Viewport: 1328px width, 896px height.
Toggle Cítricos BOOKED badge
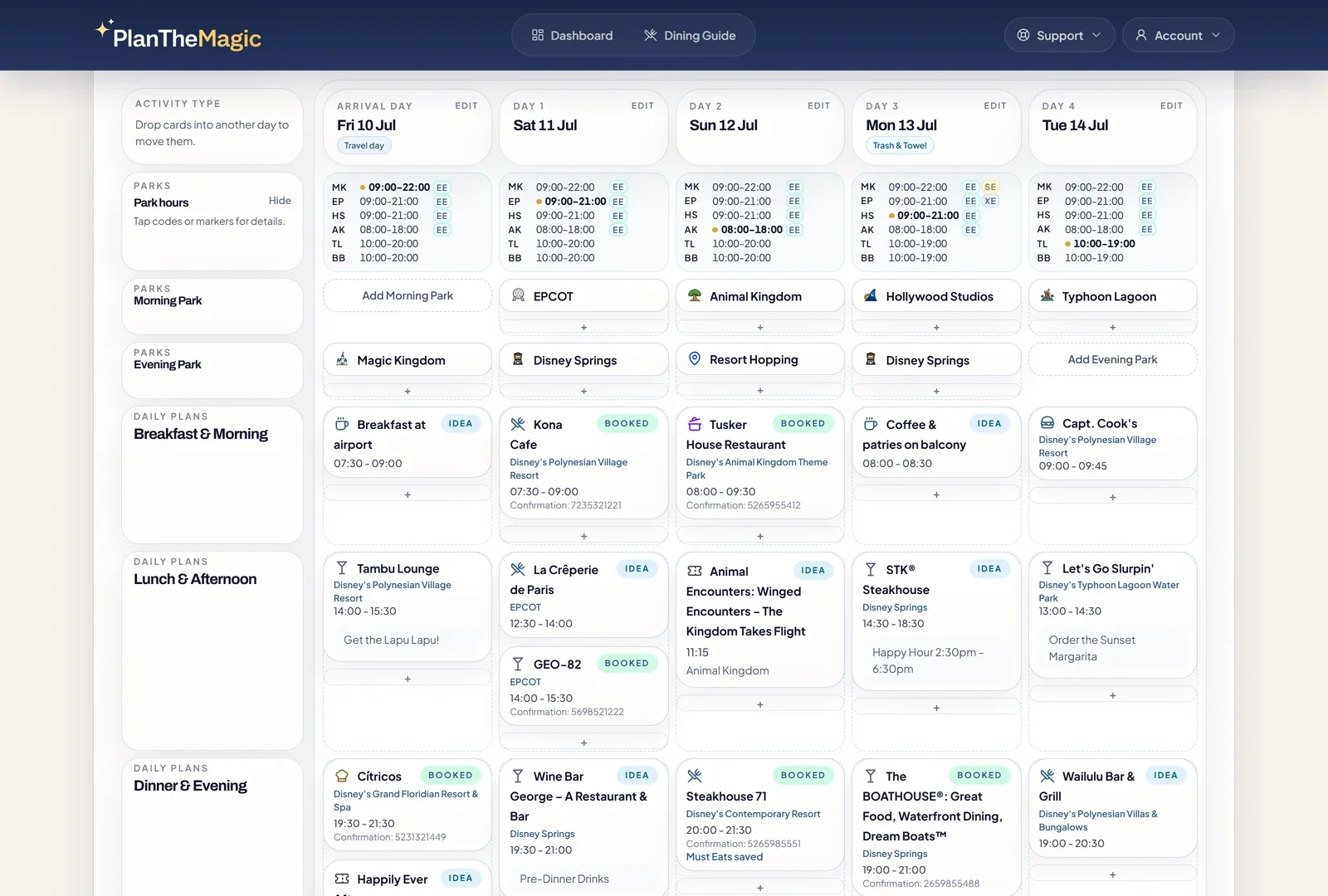point(451,776)
